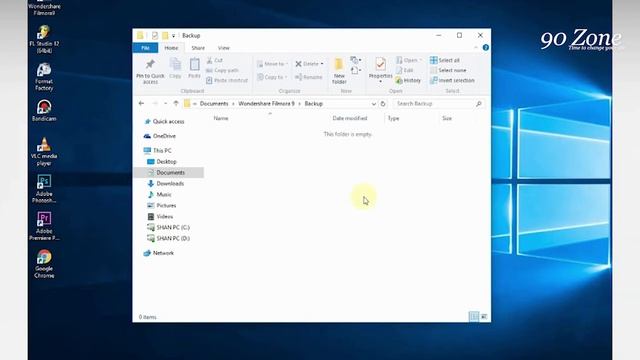
Task: Open Customize Quick Access Toolbar dropdown
Action: pyautogui.click(x=173, y=36)
